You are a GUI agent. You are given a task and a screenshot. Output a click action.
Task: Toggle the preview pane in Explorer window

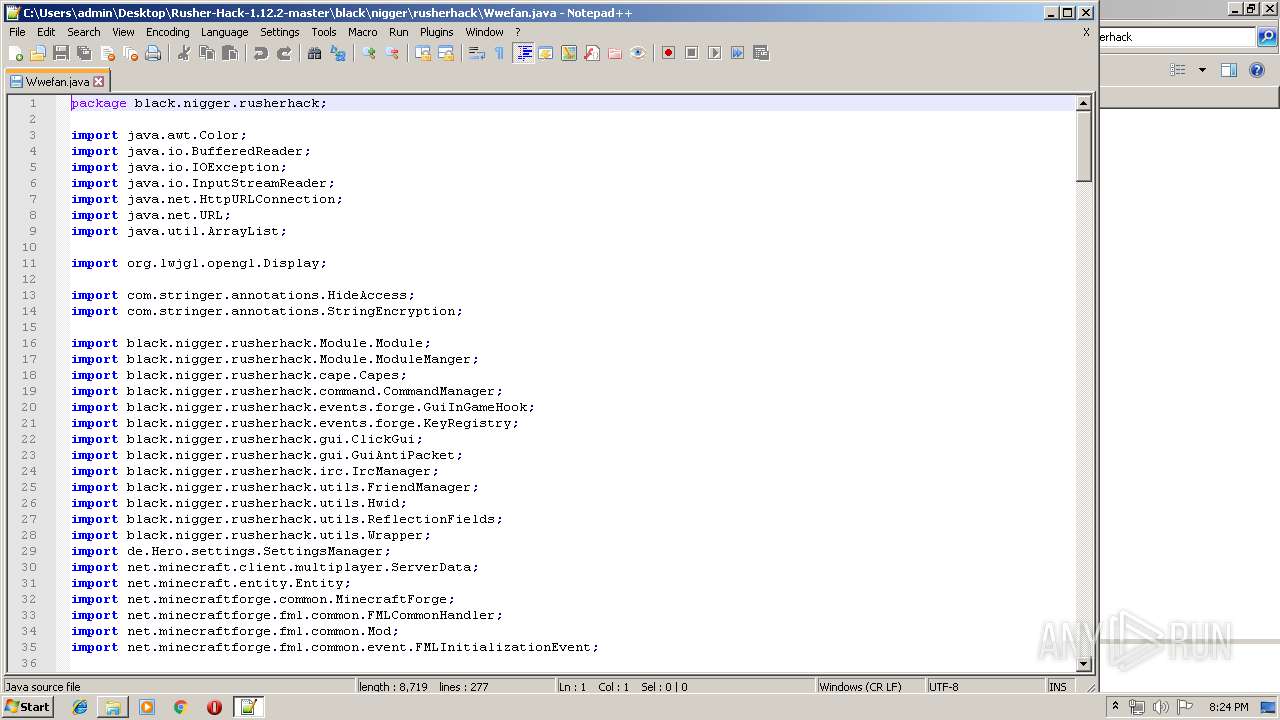point(1229,70)
